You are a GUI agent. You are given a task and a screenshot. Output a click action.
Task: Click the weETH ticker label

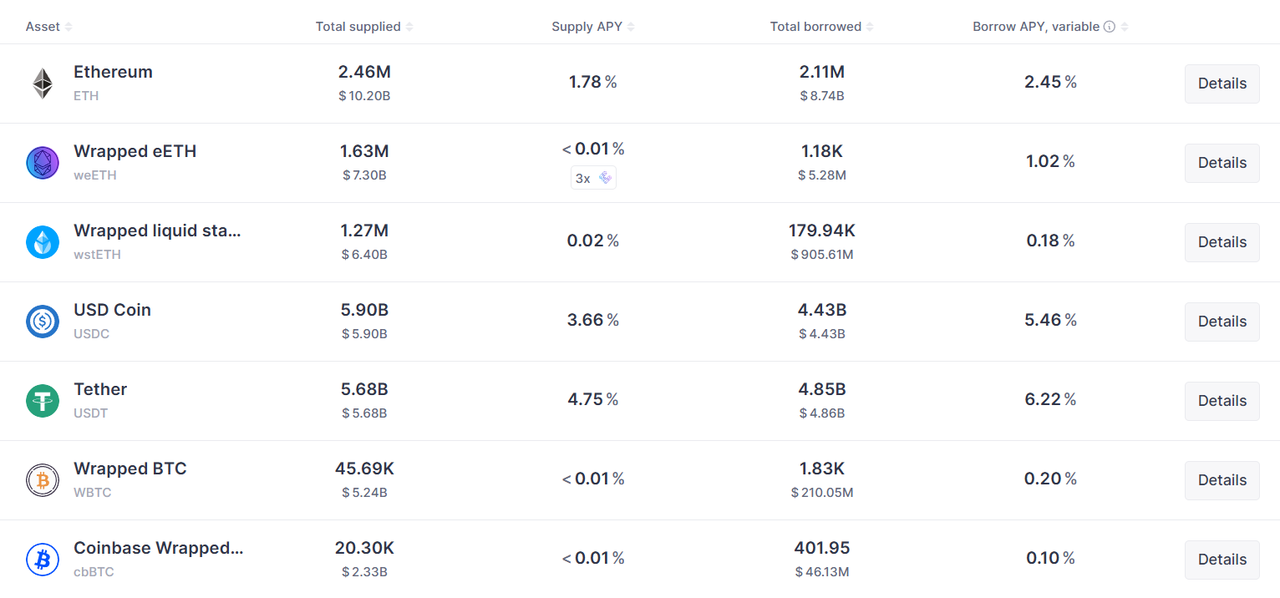(94, 175)
